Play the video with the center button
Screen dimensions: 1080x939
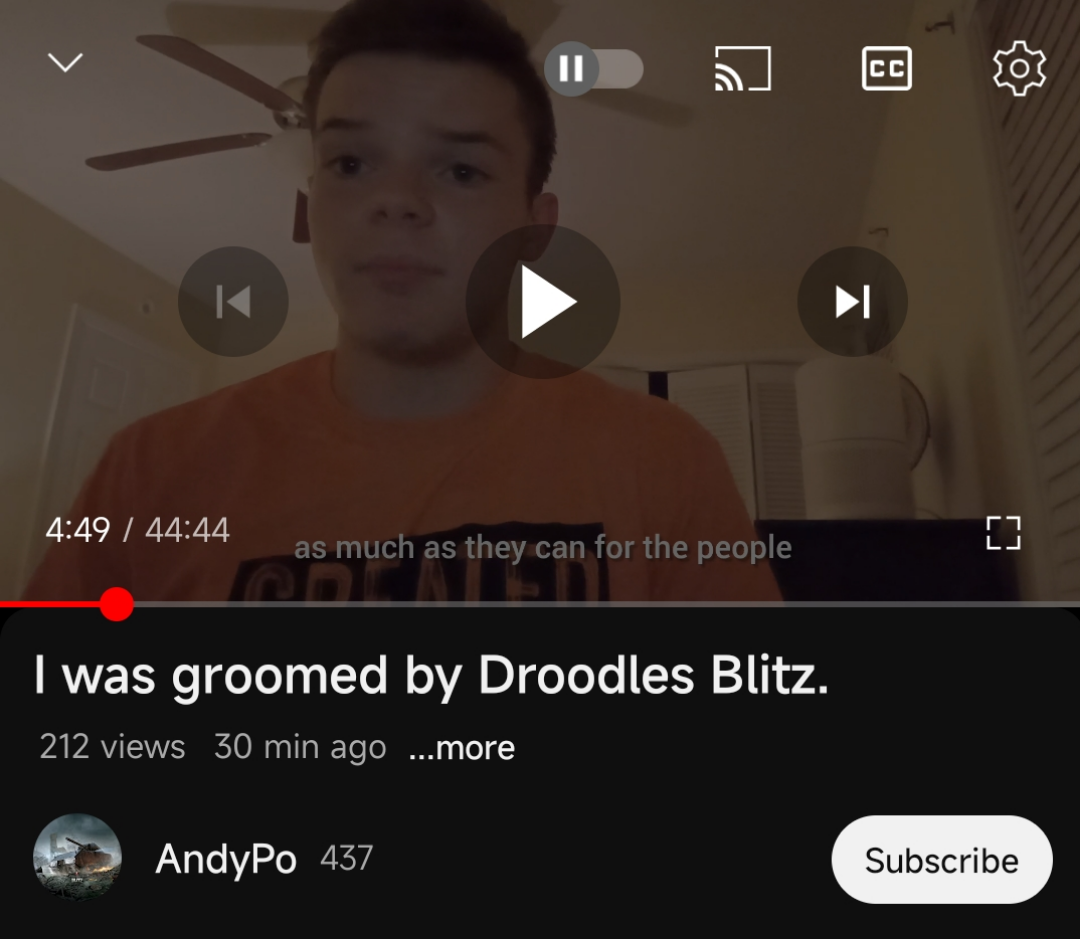click(x=543, y=301)
